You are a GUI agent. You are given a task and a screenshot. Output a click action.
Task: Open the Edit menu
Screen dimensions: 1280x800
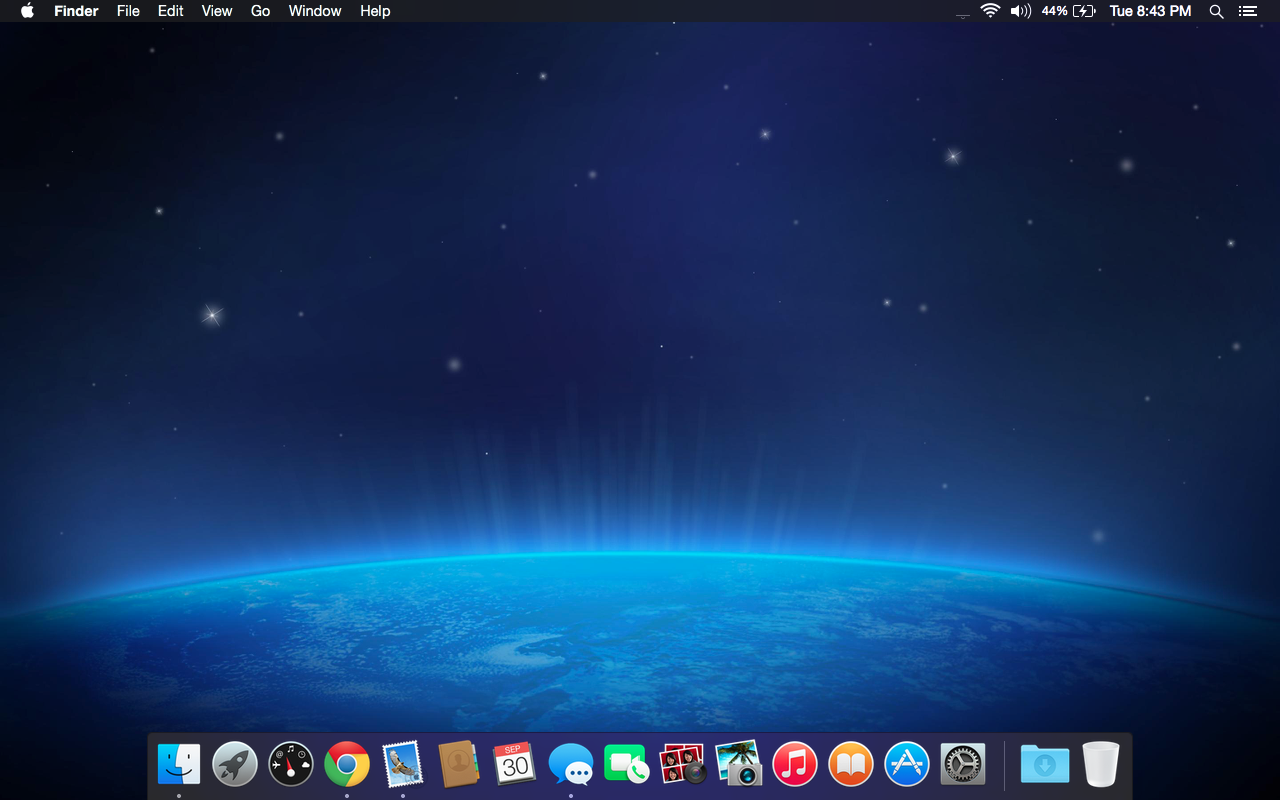tap(171, 11)
